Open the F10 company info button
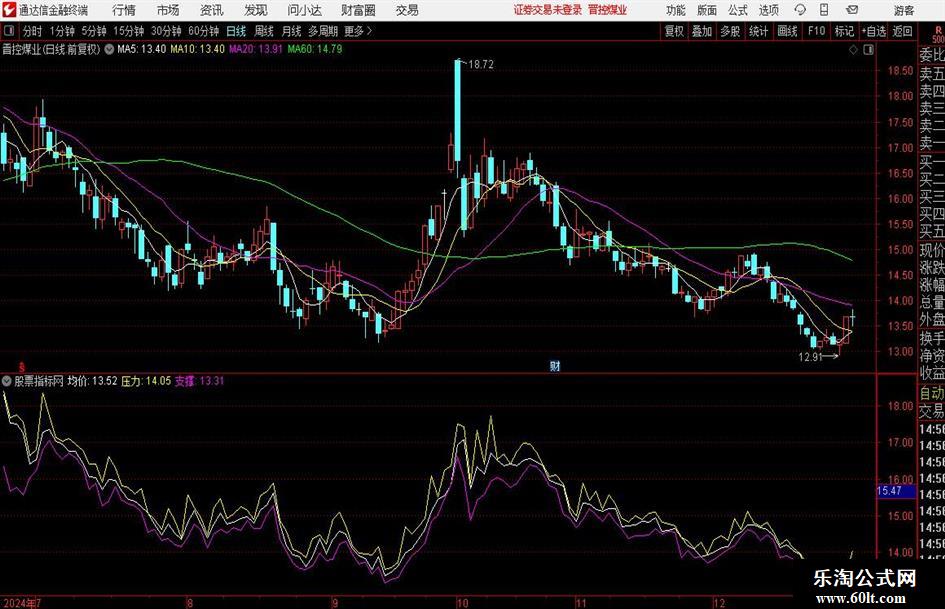 pyautogui.click(x=816, y=31)
